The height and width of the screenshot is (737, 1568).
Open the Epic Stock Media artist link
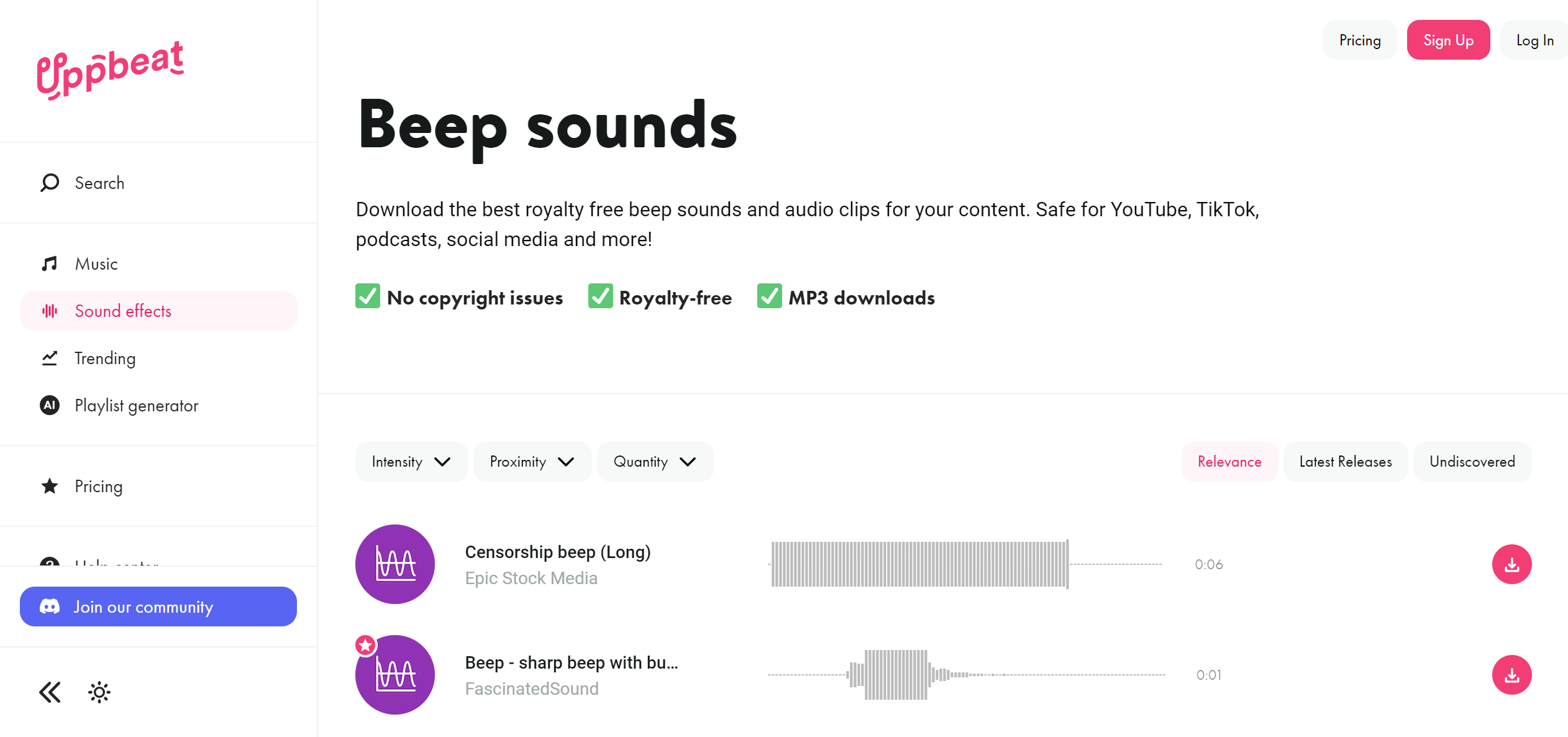531,579
